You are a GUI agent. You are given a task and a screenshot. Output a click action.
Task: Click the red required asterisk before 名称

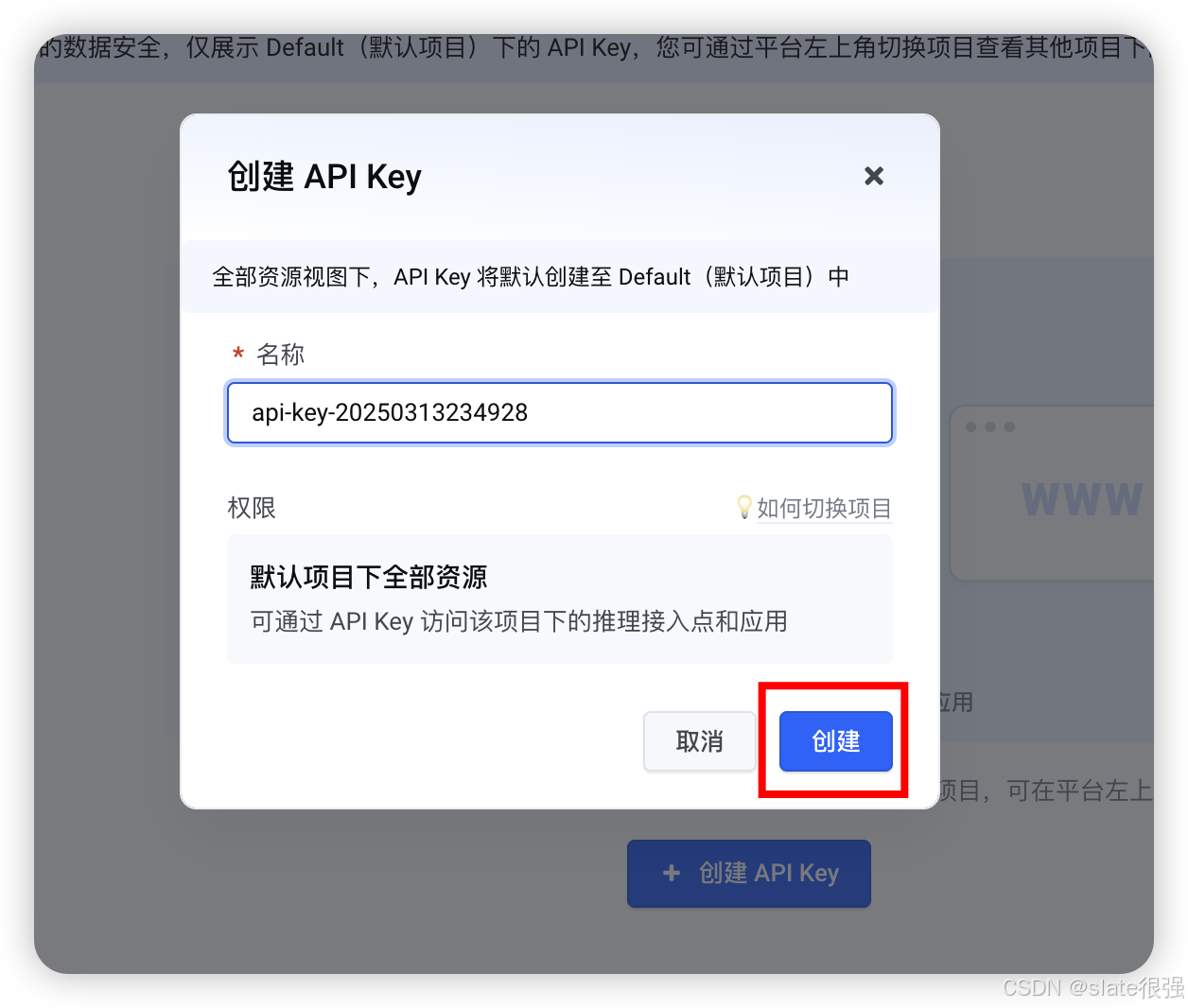click(x=238, y=356)
